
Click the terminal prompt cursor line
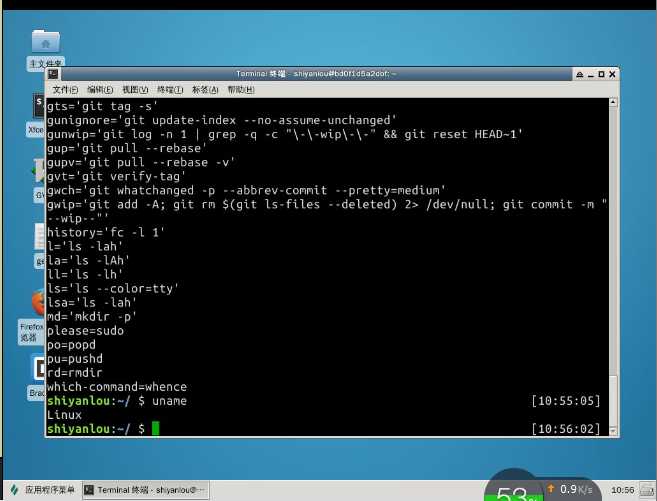click(x=323, y=429)
